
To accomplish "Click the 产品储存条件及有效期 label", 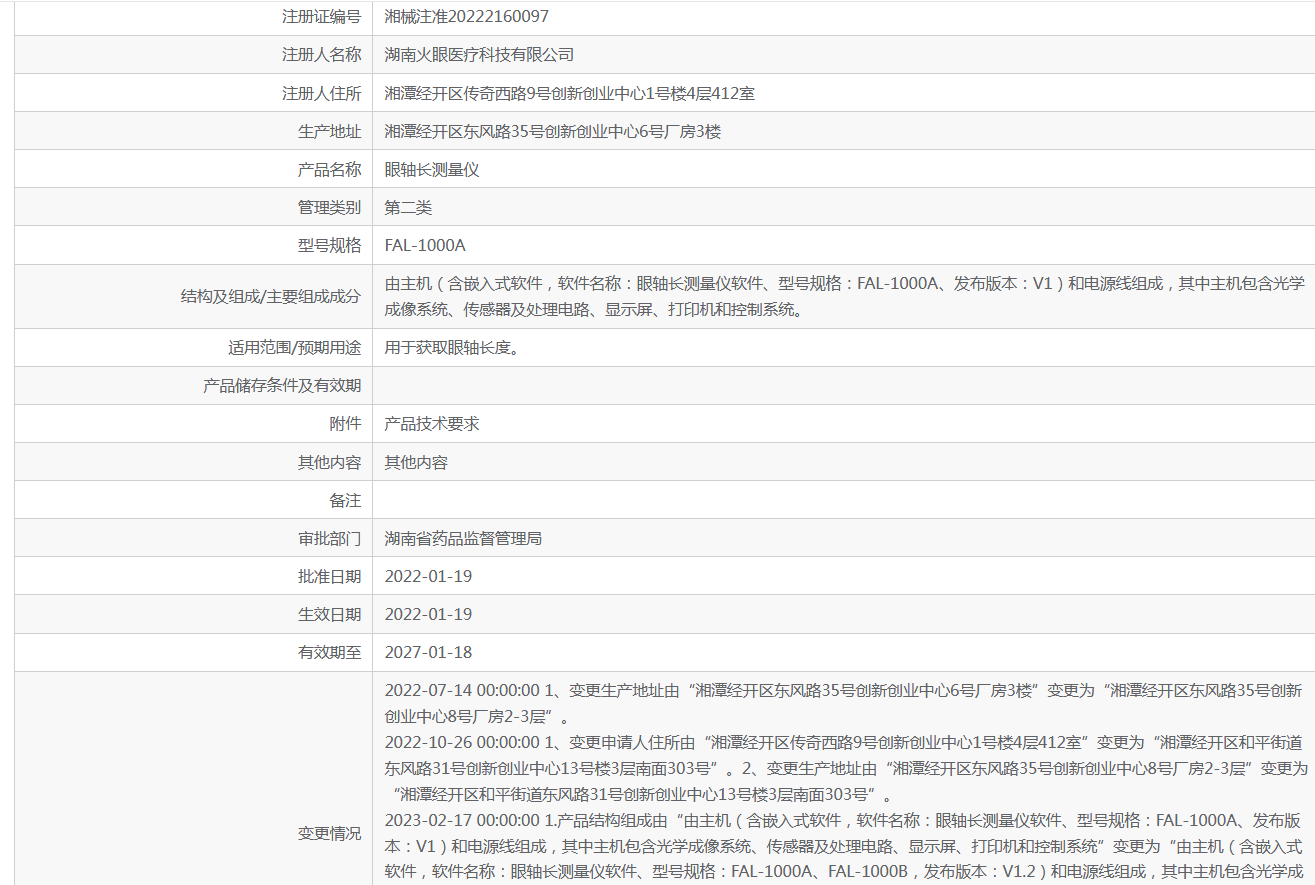I will tap(282, 385).
